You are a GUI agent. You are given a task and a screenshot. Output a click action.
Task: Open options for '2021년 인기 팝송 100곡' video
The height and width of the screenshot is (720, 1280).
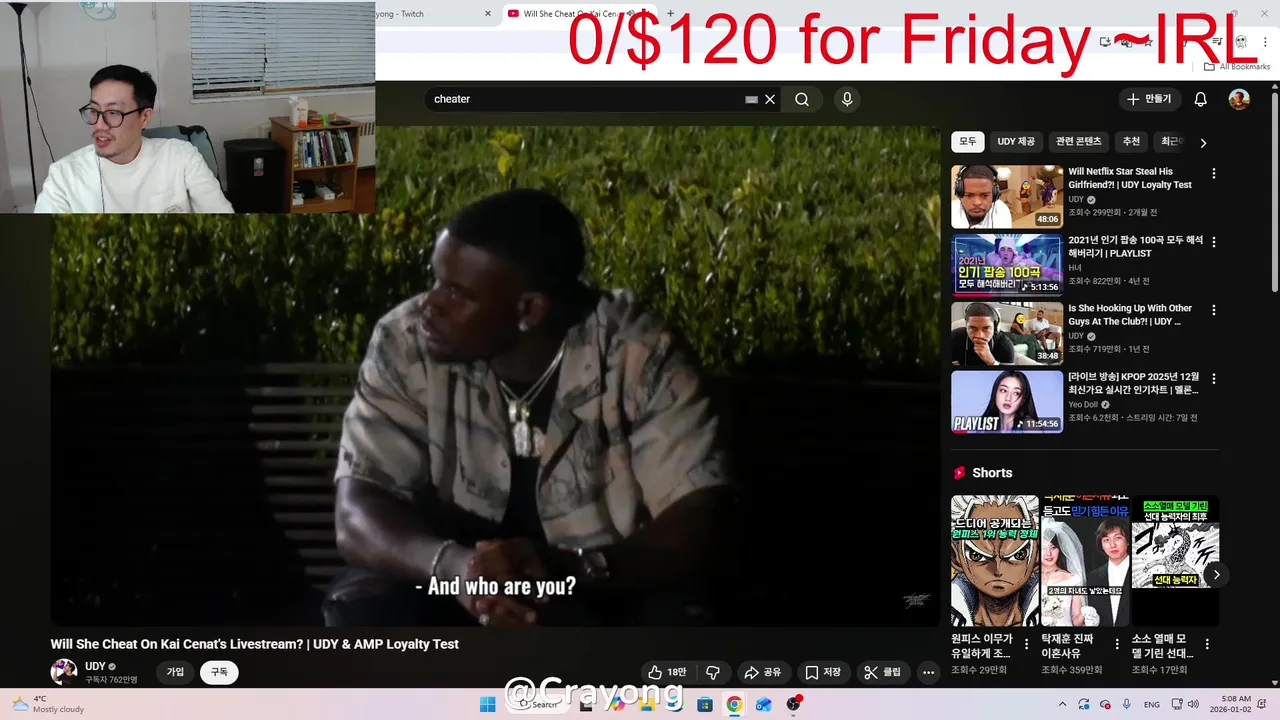coord(1214,242)
